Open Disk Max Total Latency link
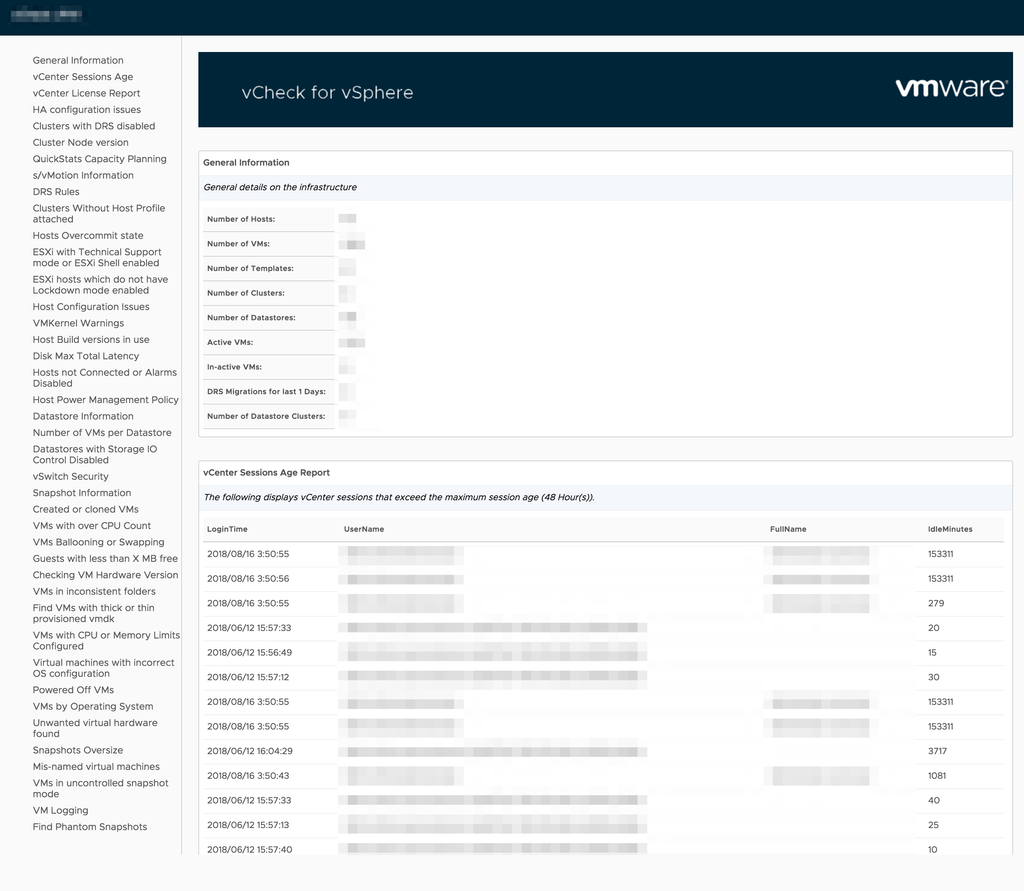This screenshot has height=891, width=1024. (x=86, y=355)
